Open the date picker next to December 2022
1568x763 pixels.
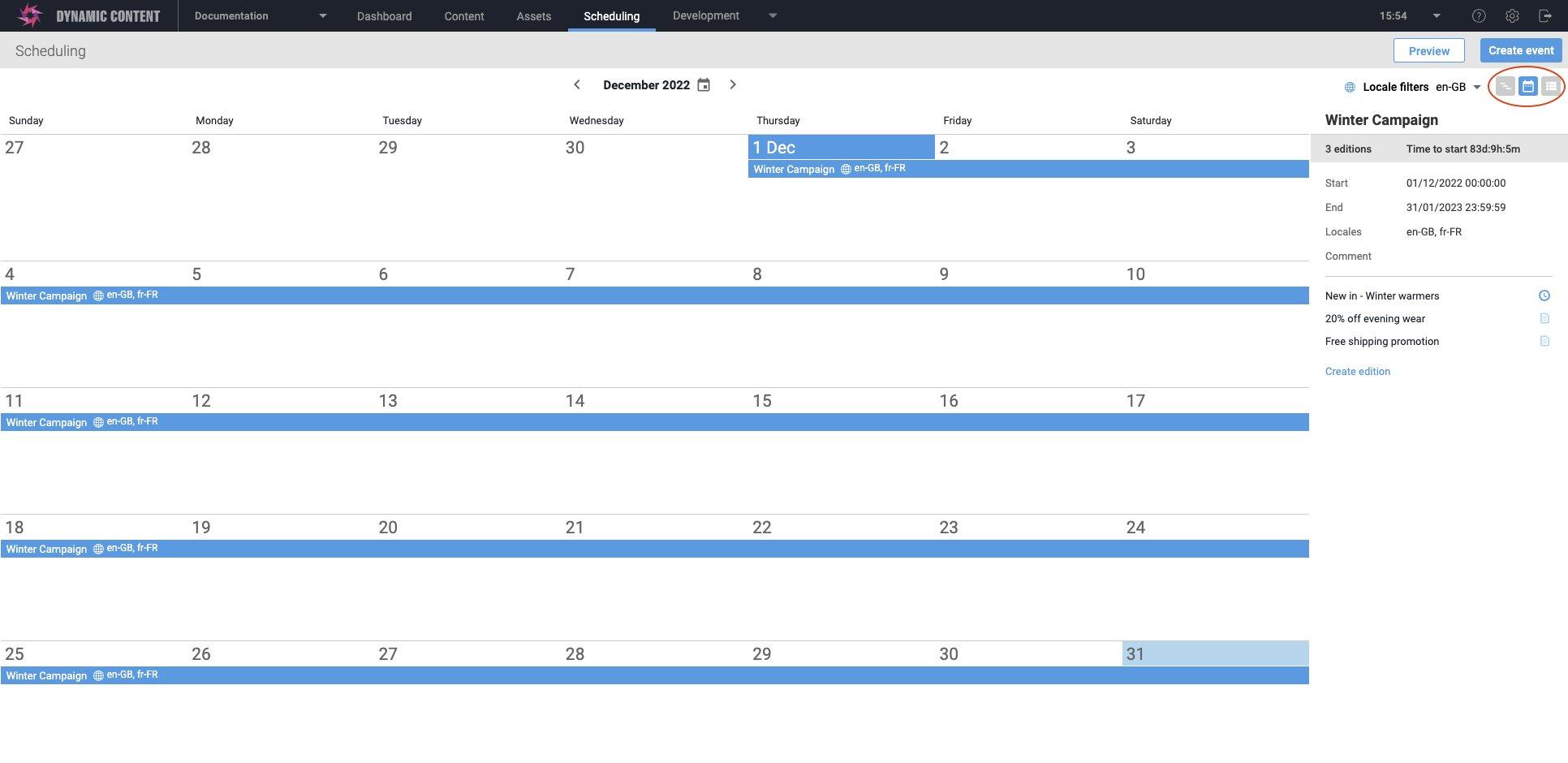point(703,84)
